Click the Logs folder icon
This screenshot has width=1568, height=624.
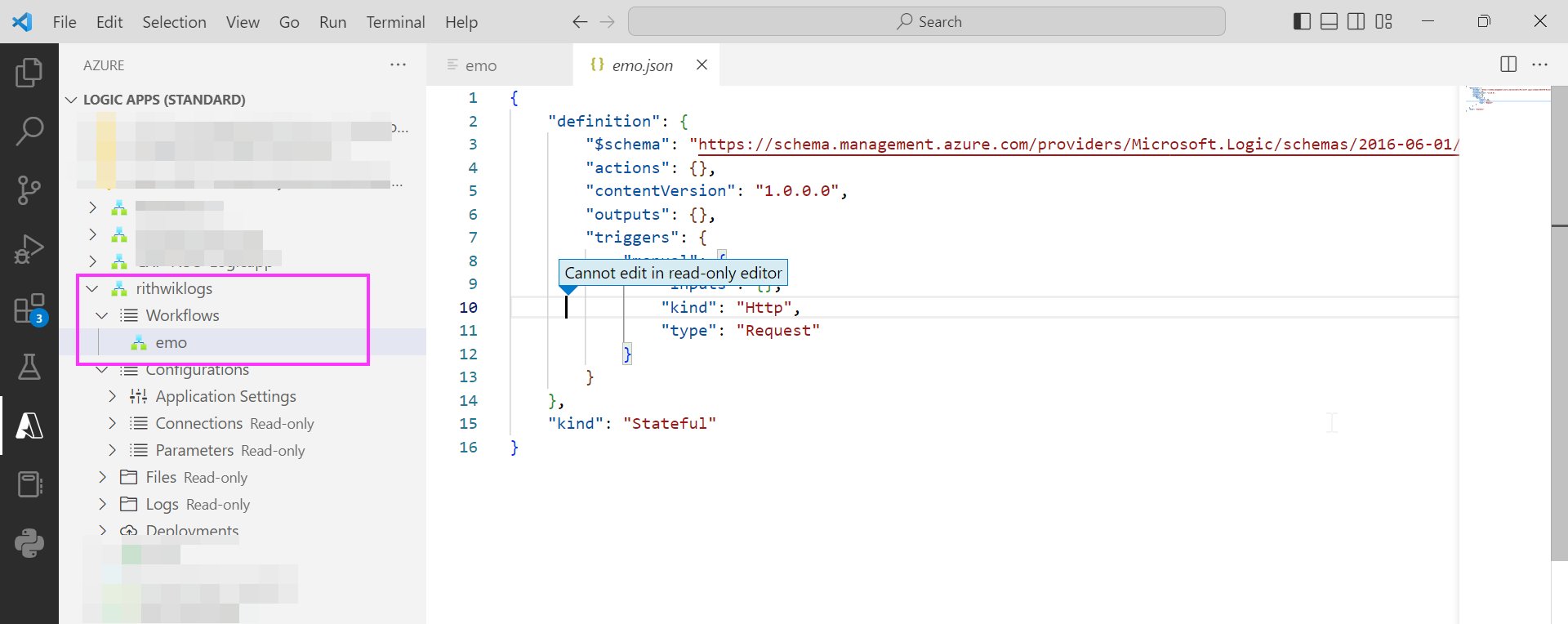pyautogui.click(x=128, y=504)
